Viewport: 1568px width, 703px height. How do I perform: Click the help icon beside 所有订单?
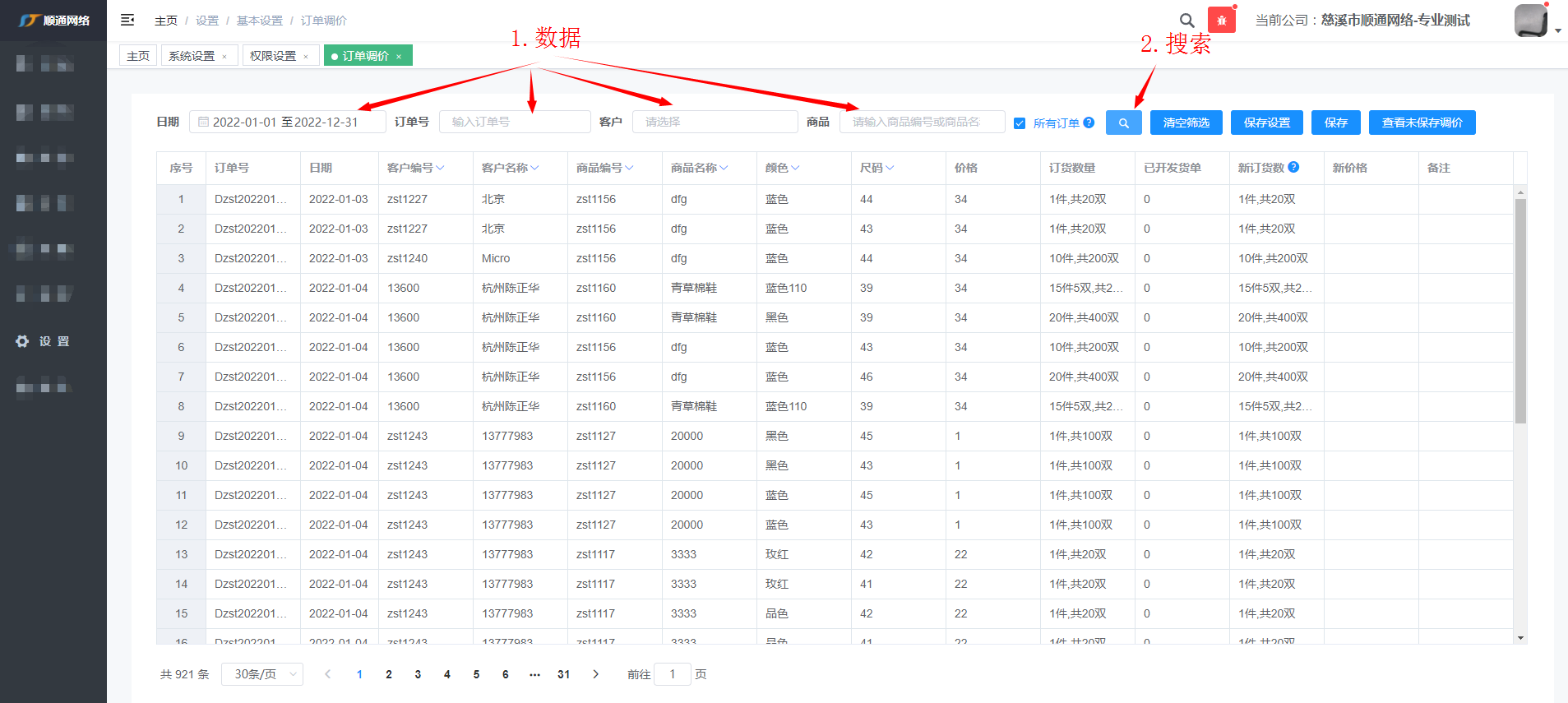tap(1089, 123)
